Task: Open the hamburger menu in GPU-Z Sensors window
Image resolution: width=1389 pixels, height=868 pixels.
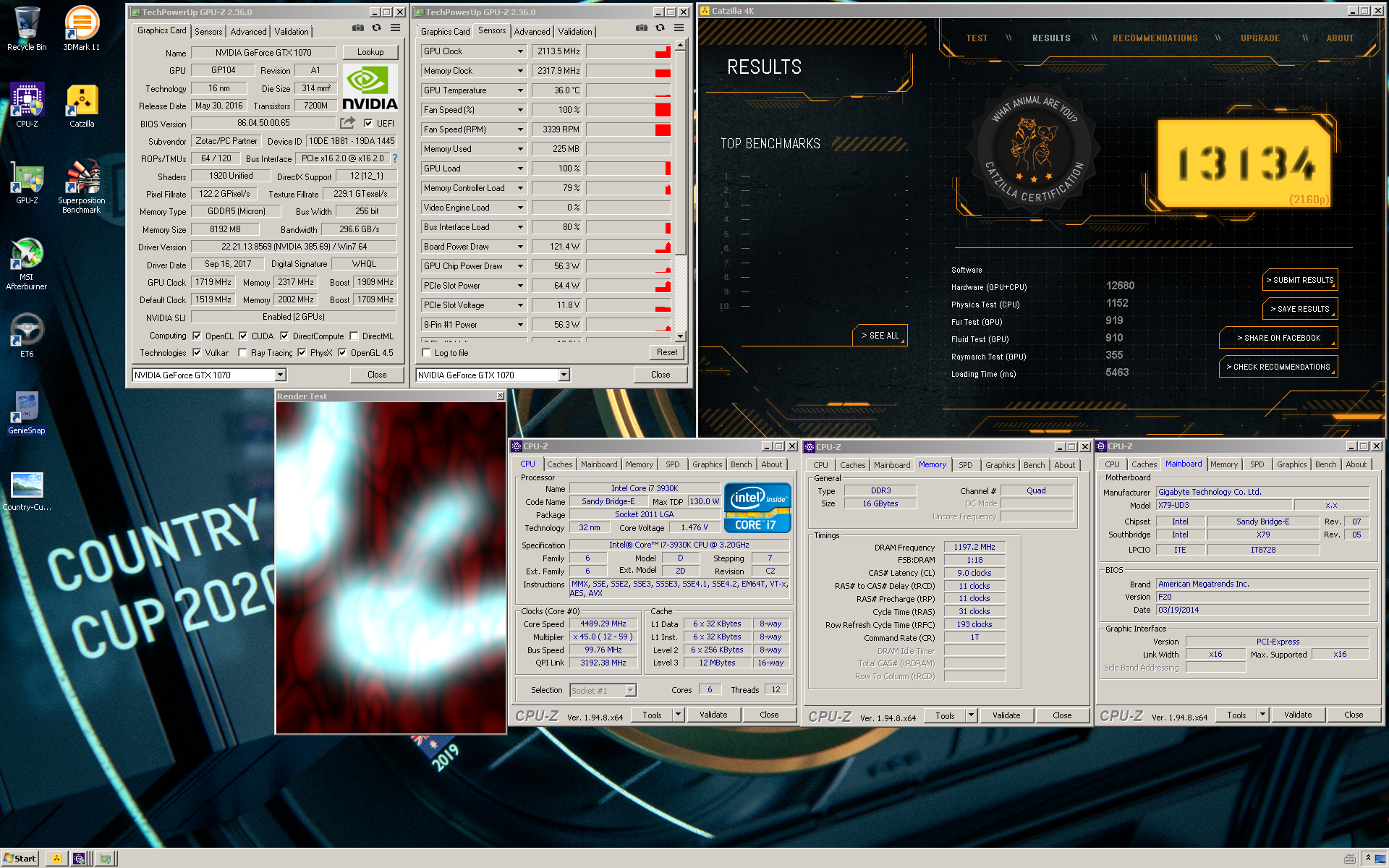Action: tap(679, 28)
